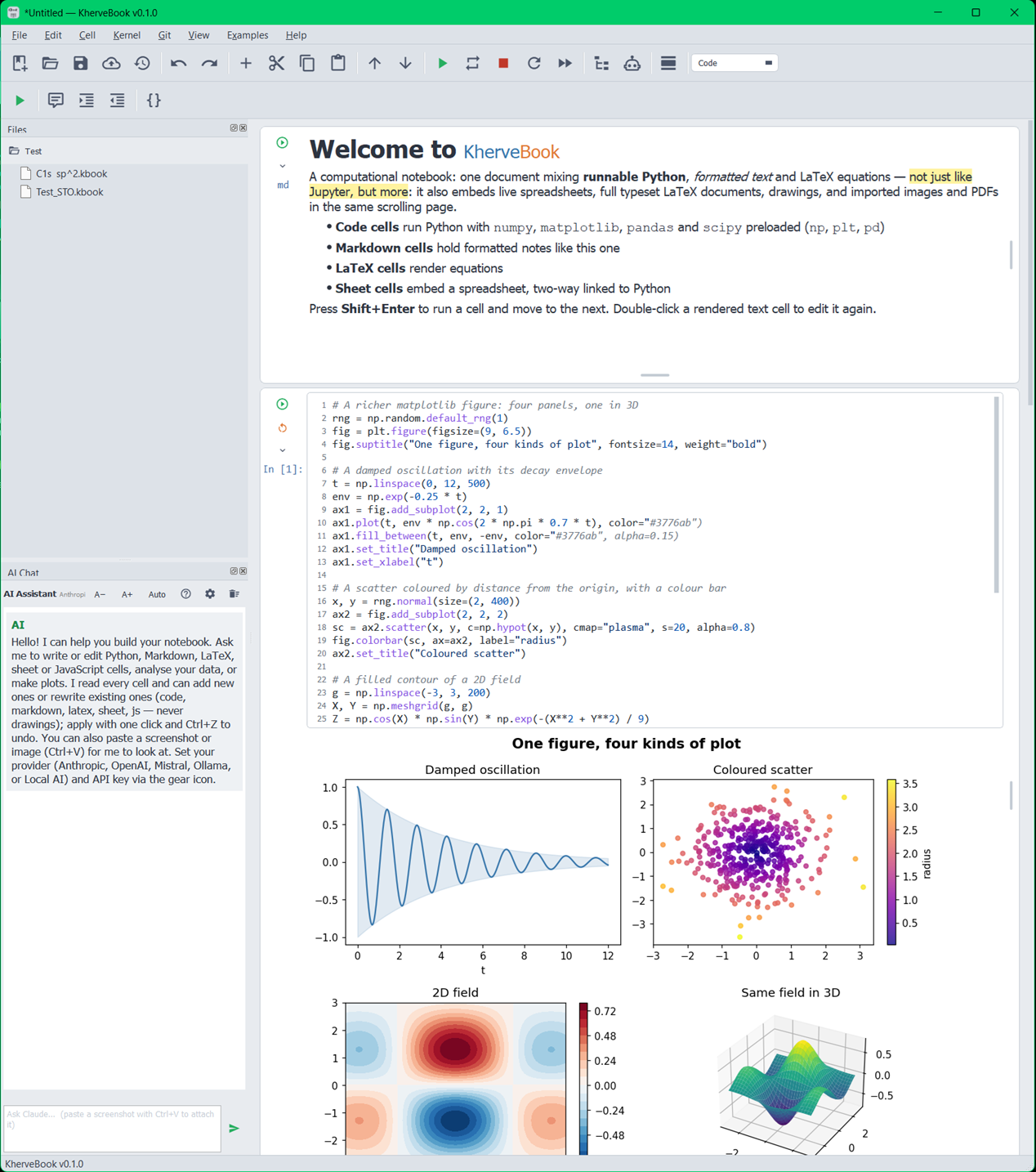Run all cells with the fast-forward icon
This screenshot has width=1036, height=1172.
coord(565,63)
